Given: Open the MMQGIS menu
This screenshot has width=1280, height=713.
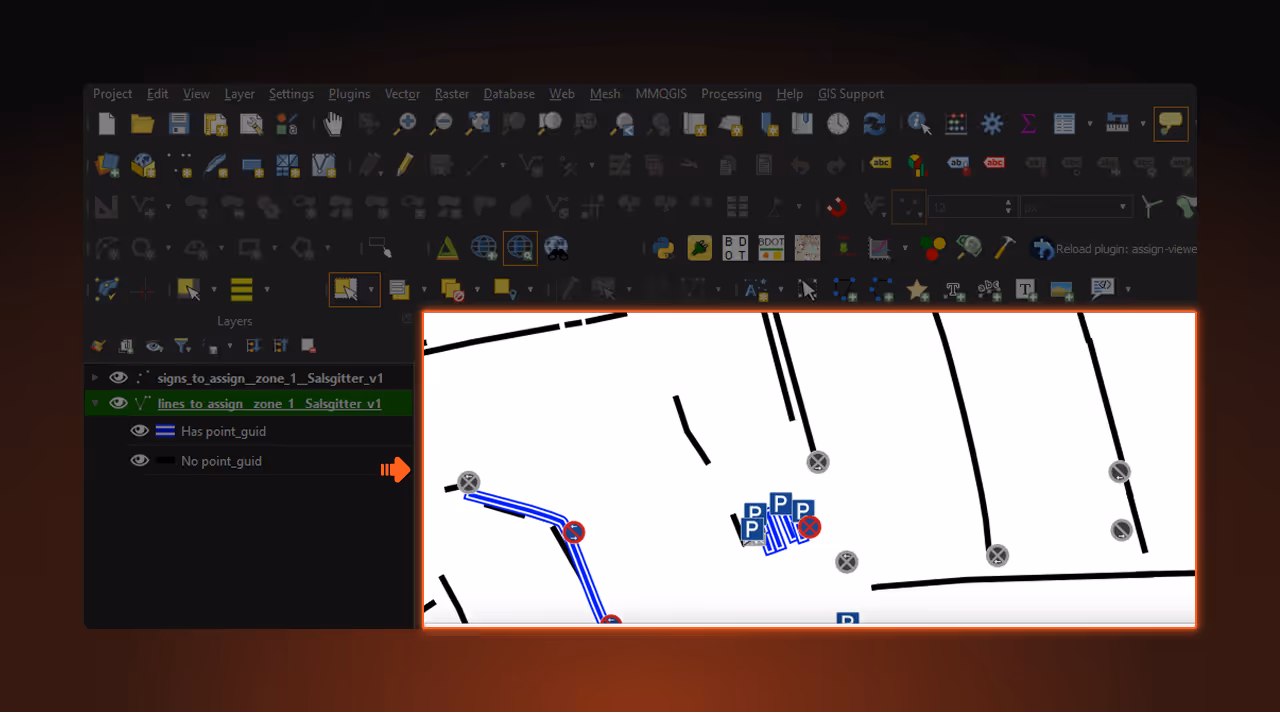Looking at the screenshot, I should [x=661, y=93].
